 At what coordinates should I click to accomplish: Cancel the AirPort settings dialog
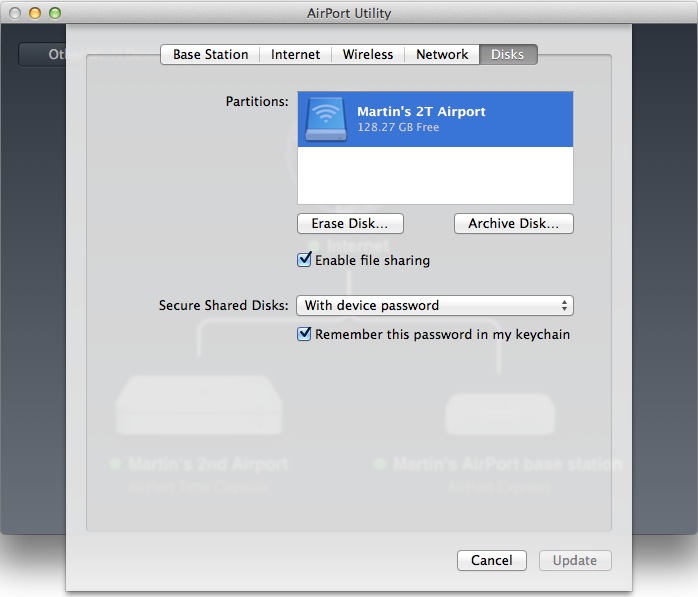point(491,560)
